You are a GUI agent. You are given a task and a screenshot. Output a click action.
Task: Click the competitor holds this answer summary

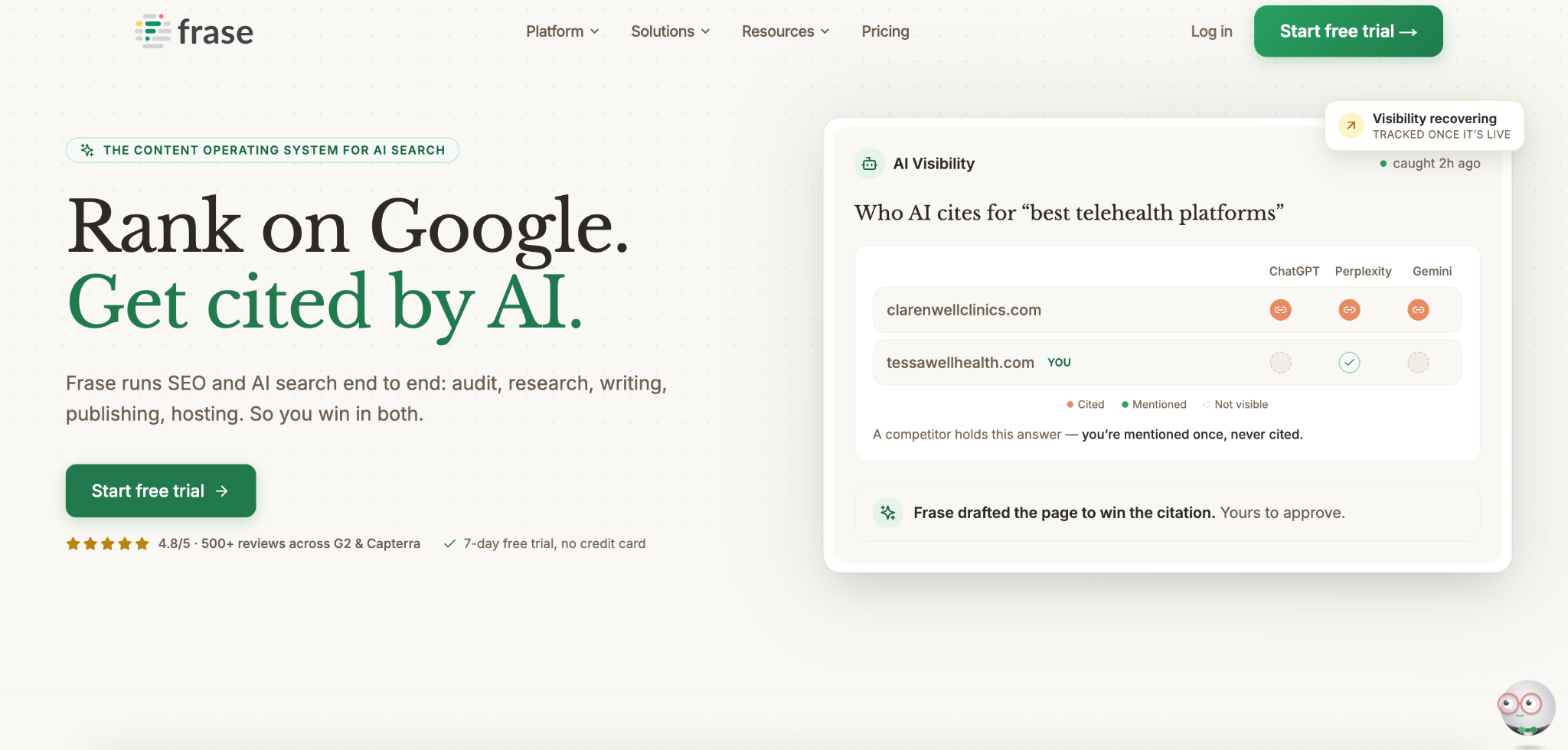[1088, 435]
